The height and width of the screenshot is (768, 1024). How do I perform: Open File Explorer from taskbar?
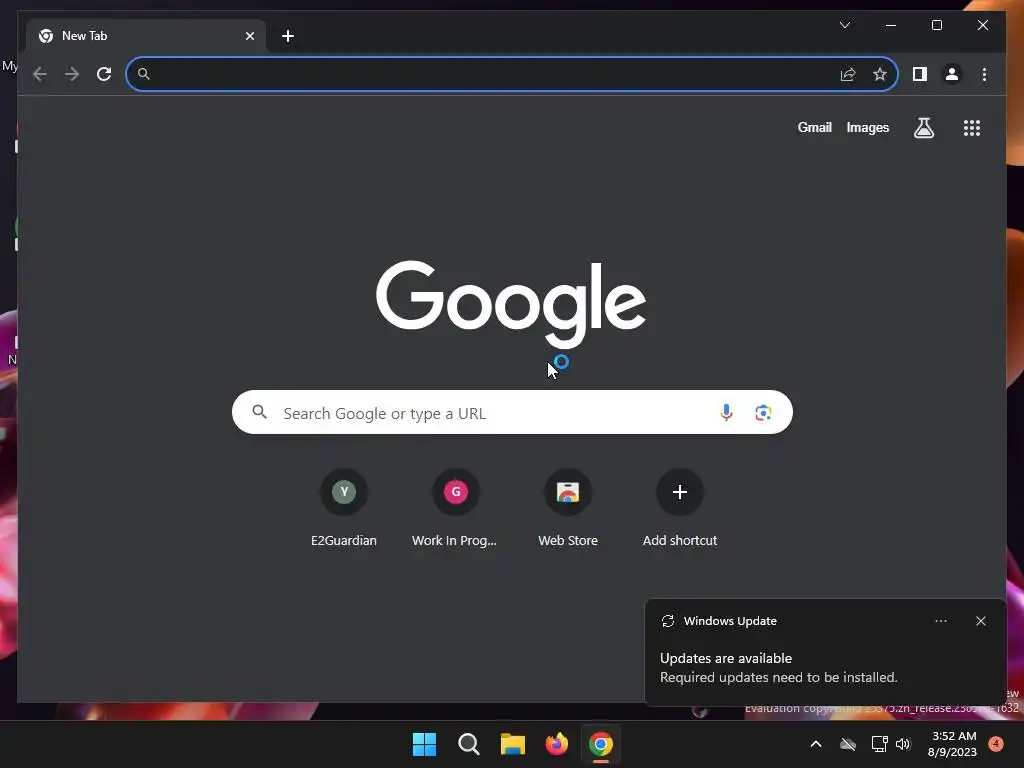tap(513, 744)
